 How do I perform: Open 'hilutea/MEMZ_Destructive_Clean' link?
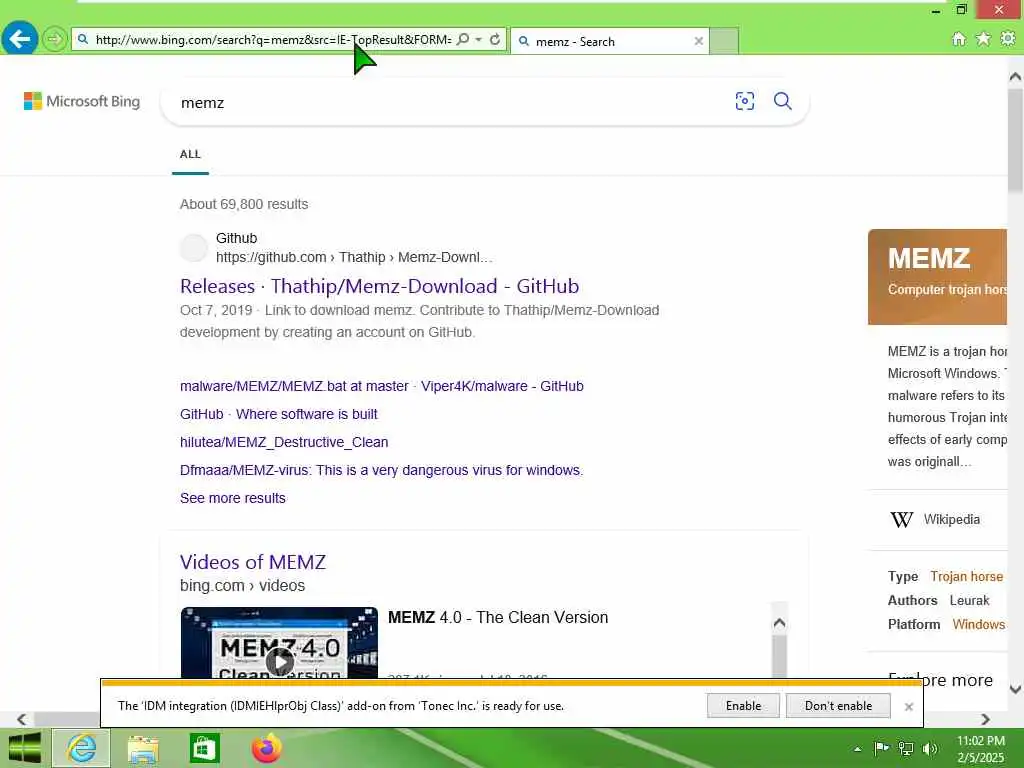pos(284,442)
